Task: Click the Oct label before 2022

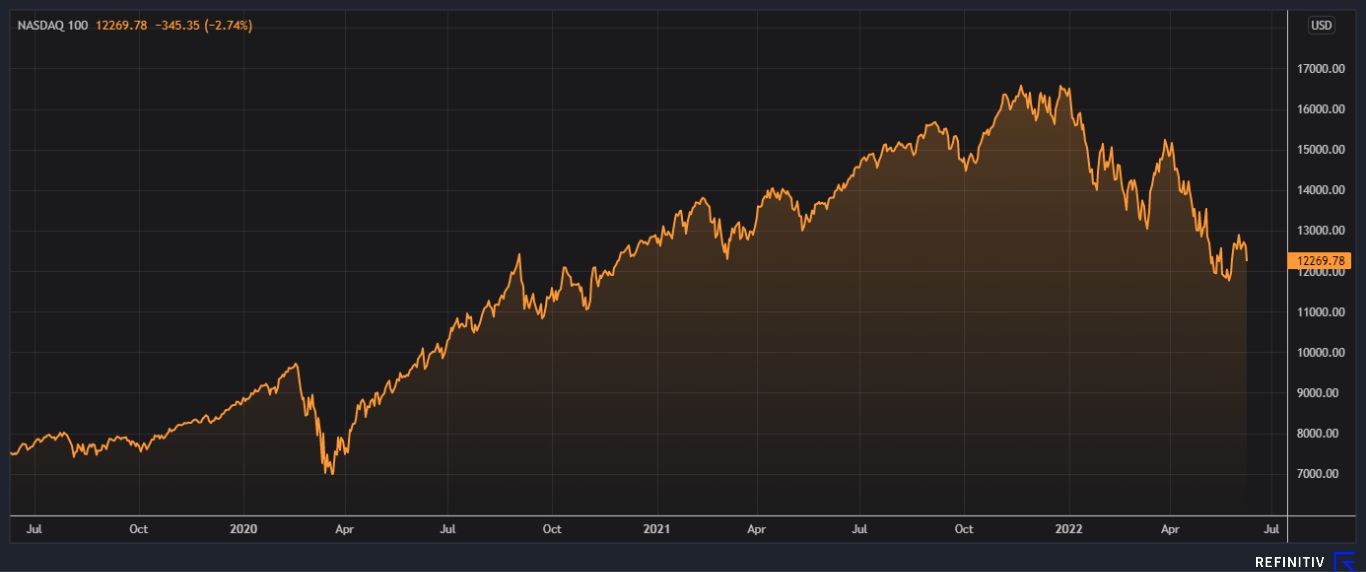Action: (x=964, y=529)
